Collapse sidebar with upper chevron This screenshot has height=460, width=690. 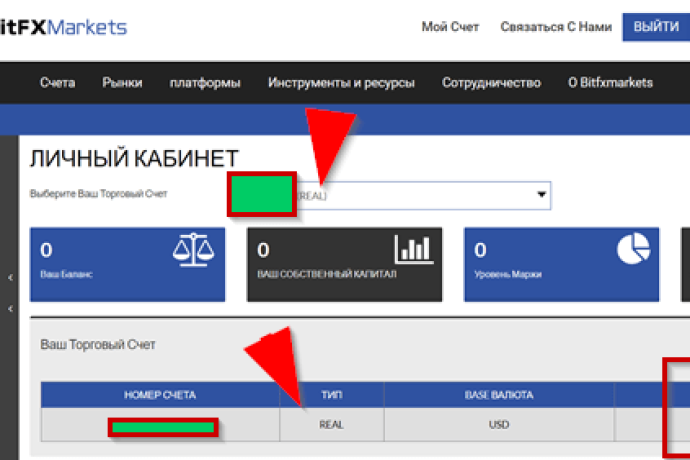pos(10,277)
